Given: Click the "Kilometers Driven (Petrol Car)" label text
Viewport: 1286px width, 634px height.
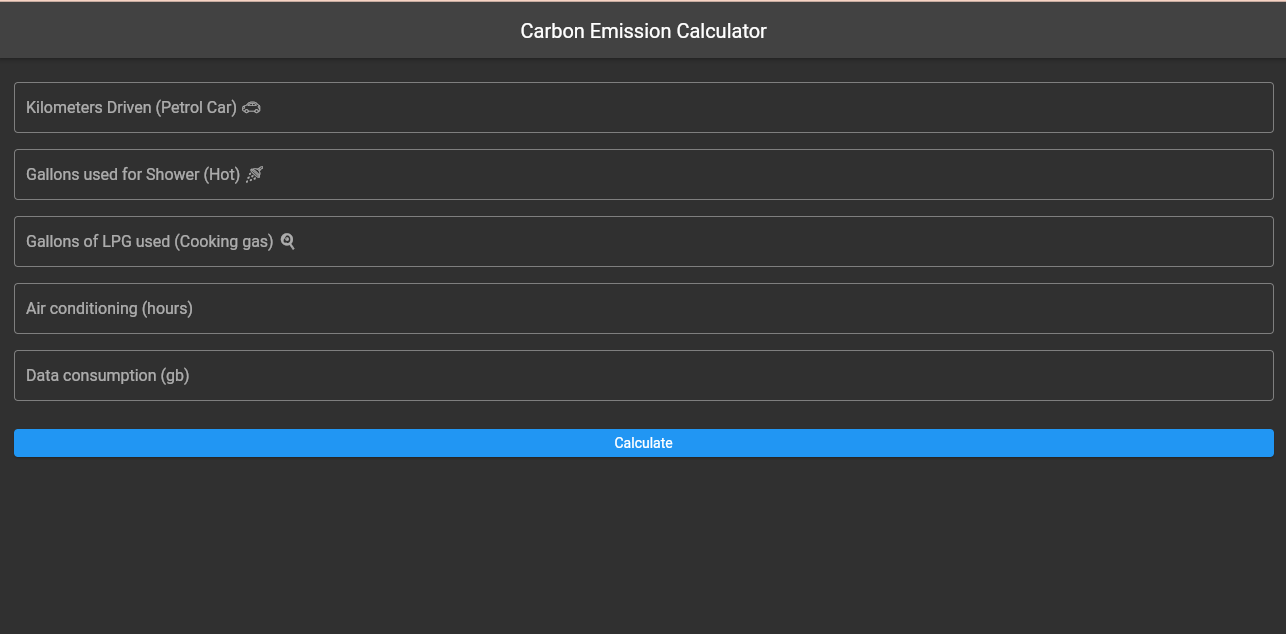Looking at the screenshot, I should pyautogui.click(x=131, y=108).
